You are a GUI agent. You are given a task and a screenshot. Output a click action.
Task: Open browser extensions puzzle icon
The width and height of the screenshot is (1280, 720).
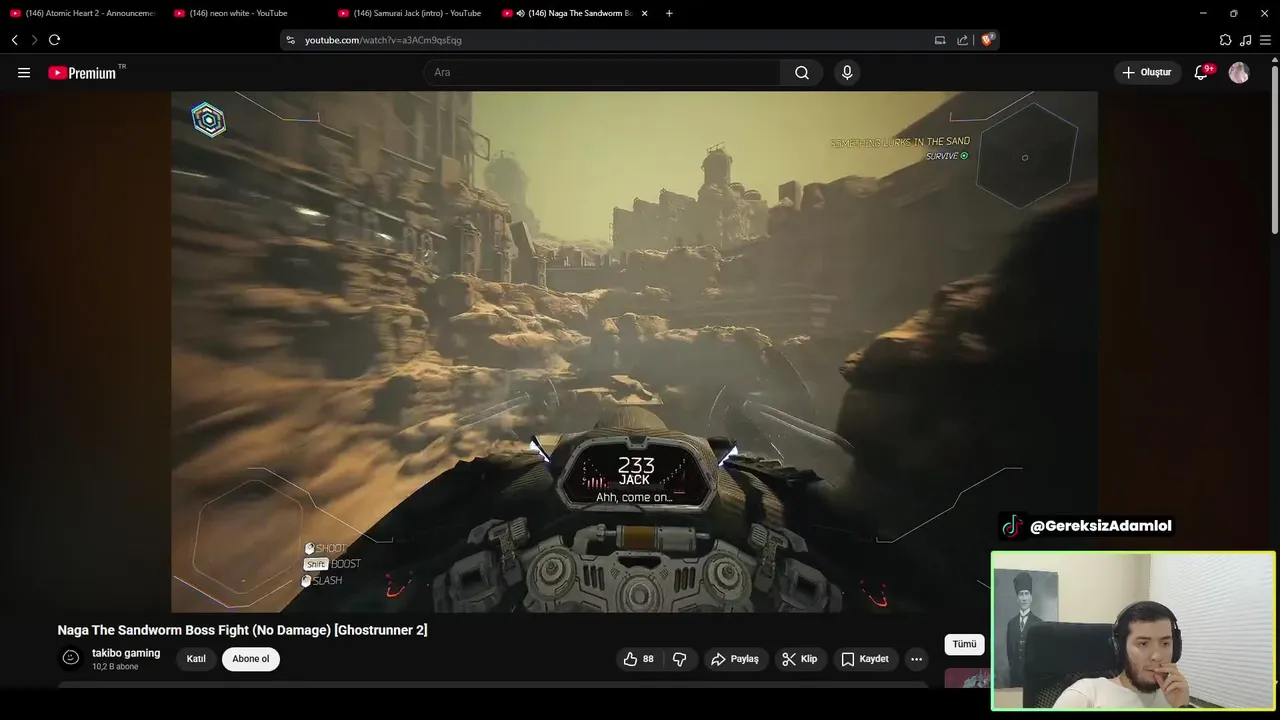1225,40
